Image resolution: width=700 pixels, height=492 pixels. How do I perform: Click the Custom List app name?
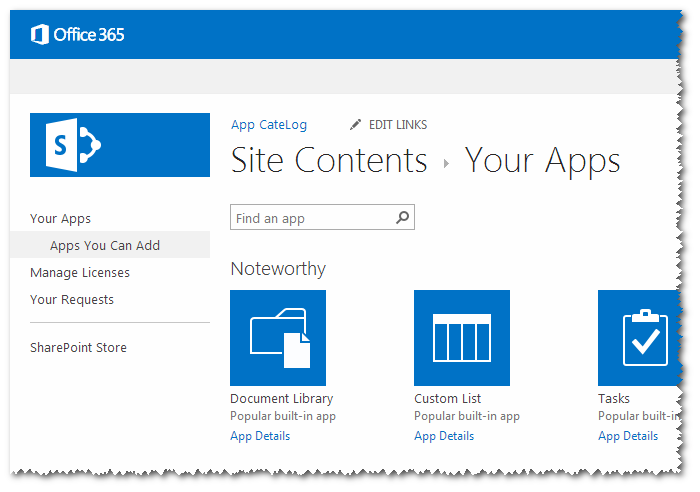[x=448, y=398]
